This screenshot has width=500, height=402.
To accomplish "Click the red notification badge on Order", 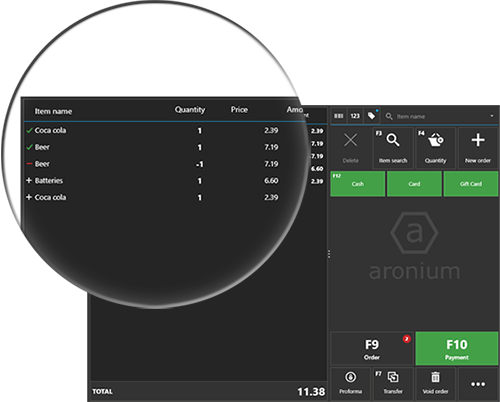I will 406,339.
